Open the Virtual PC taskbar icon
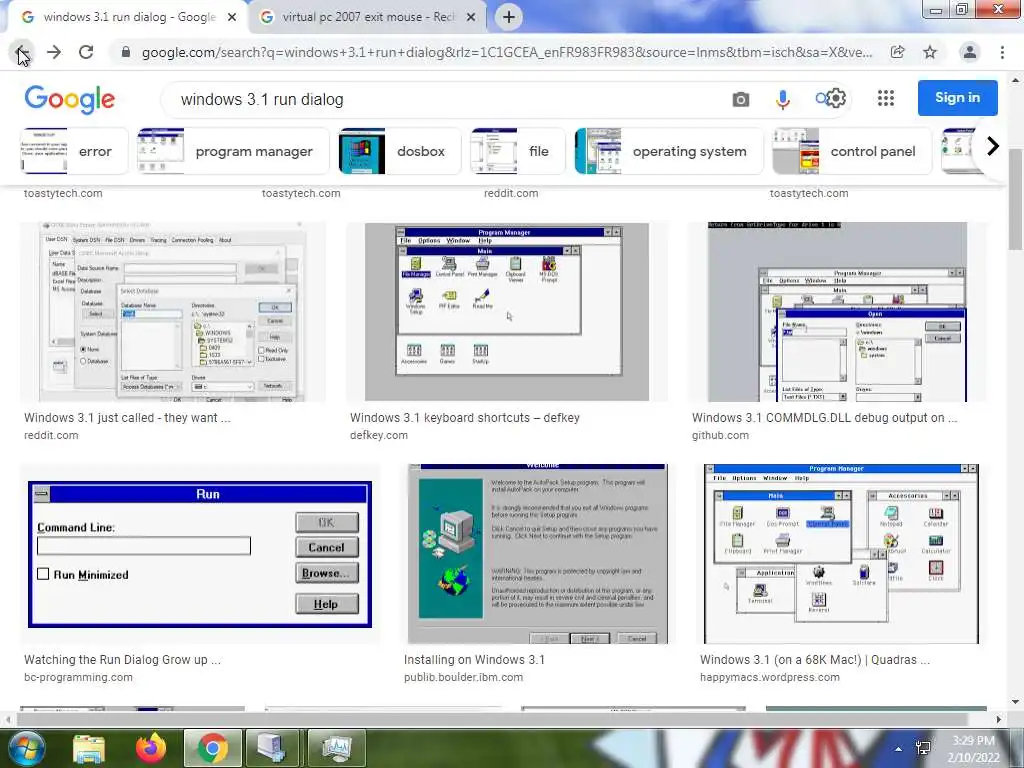 point(271,748)
